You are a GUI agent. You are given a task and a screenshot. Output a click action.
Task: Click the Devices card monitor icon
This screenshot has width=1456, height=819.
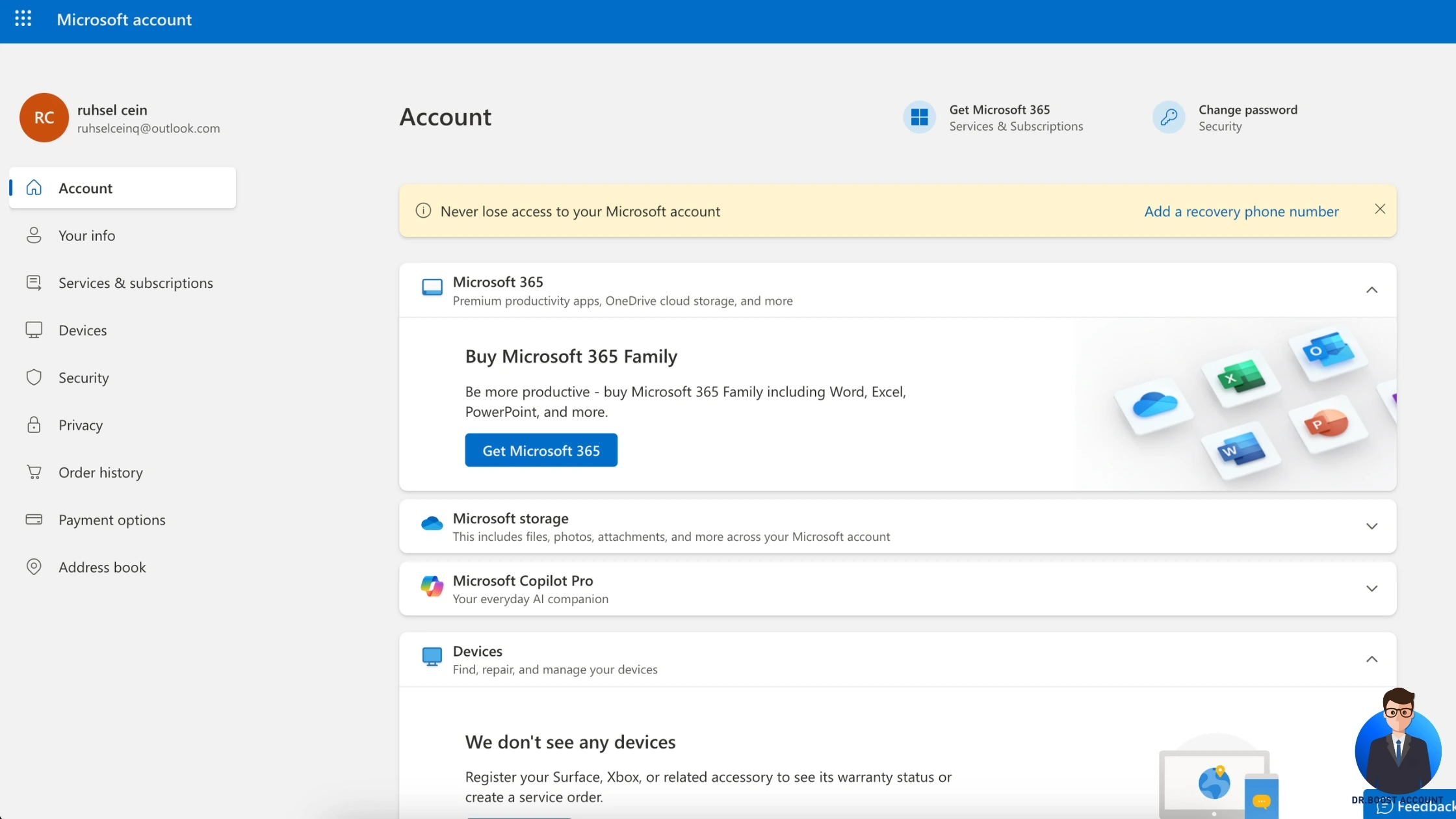pyautogui.click(x=432, y=657)
